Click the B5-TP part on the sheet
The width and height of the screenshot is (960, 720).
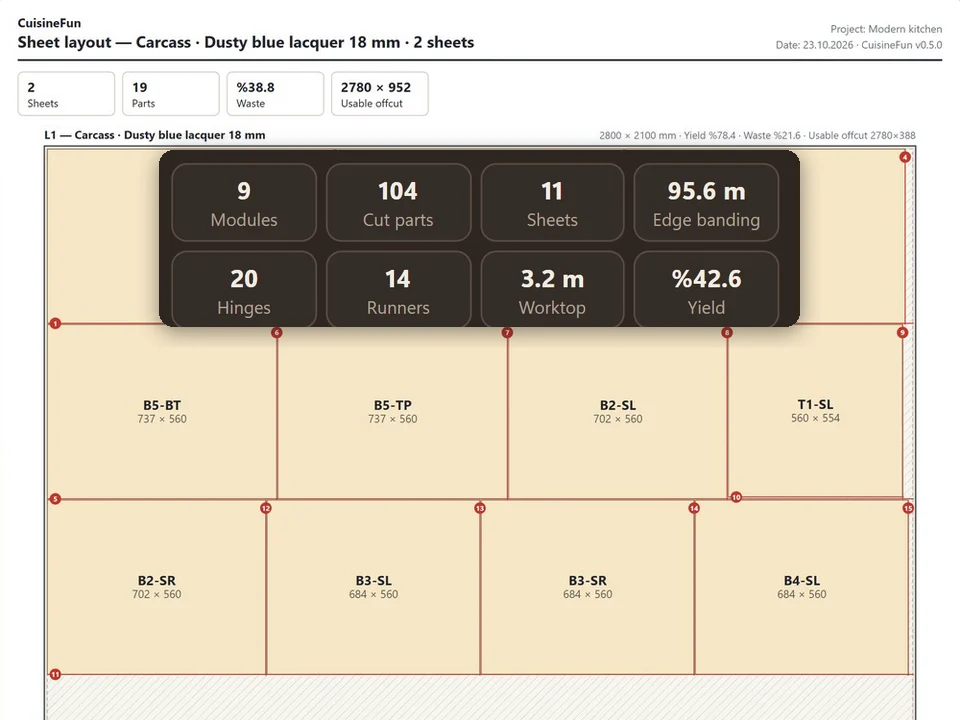click(392, 411)
